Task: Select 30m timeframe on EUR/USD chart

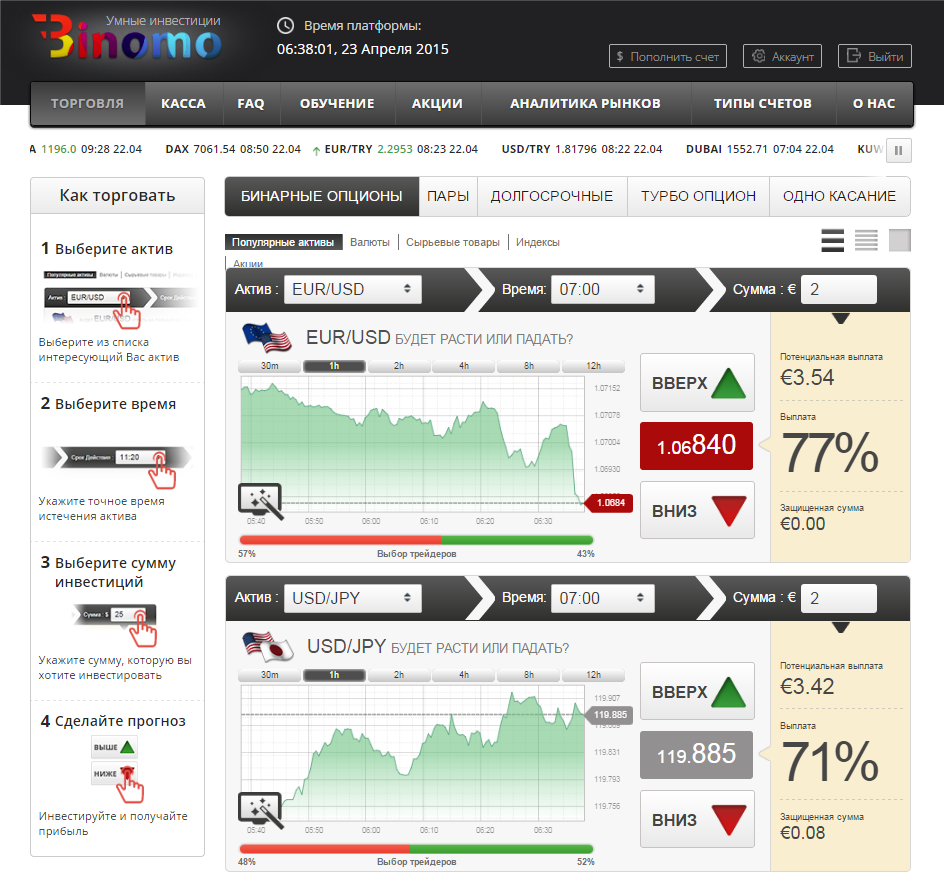Action: [x=270, y=366]
